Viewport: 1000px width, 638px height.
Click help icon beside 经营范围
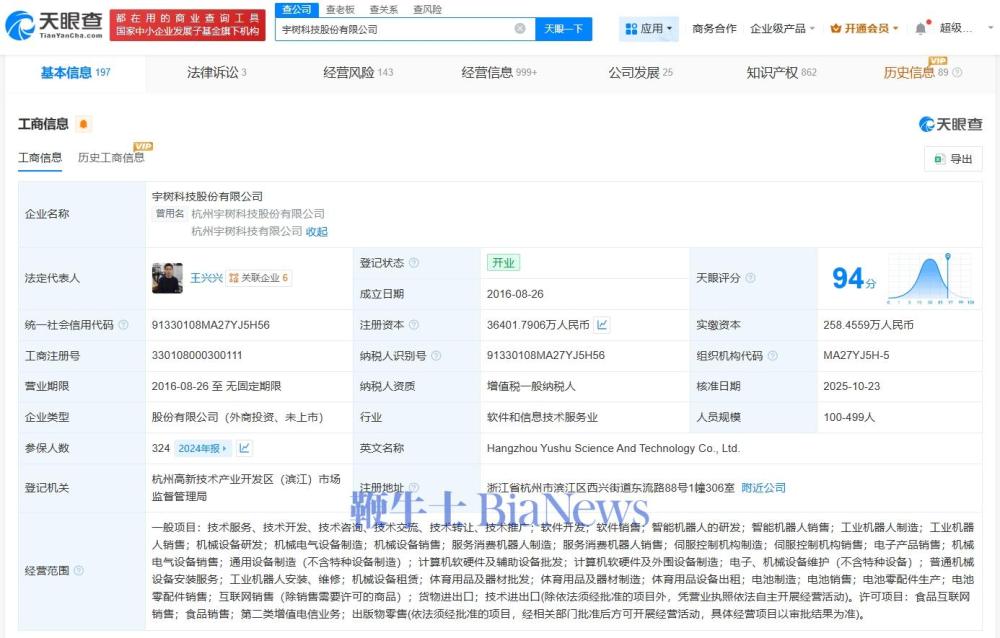tap(79, 571)
